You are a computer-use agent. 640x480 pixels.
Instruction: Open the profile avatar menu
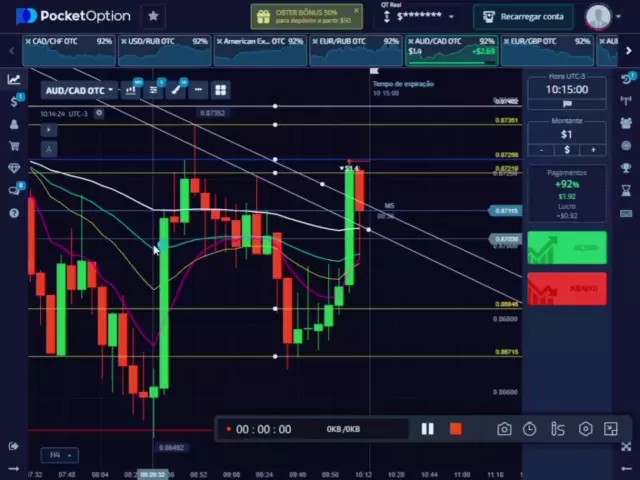click(599, 16)
